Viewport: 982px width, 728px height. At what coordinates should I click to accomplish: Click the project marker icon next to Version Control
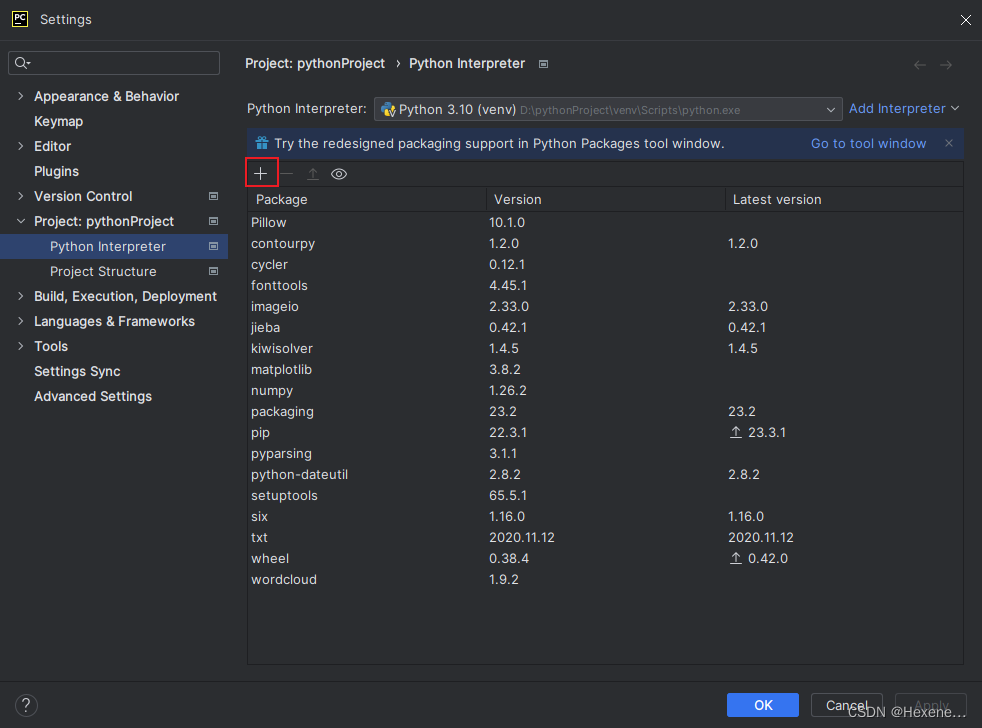(214, 196)
